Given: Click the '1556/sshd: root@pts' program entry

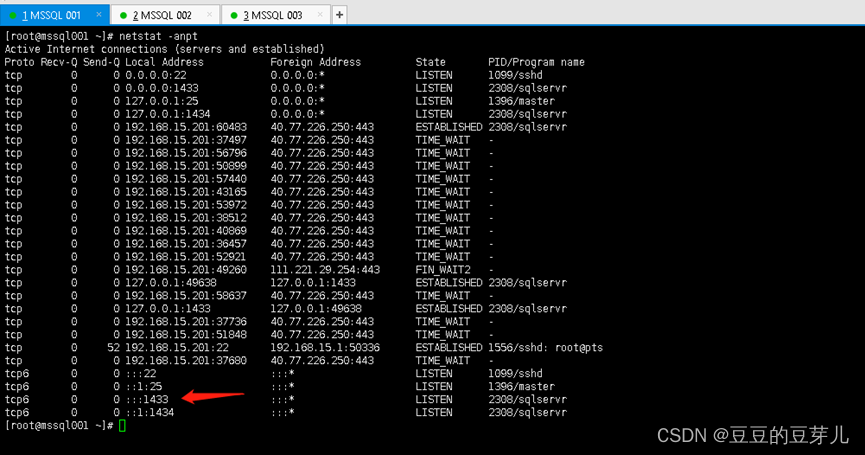Looking at the screenshot, I should [x=546, y=347].
